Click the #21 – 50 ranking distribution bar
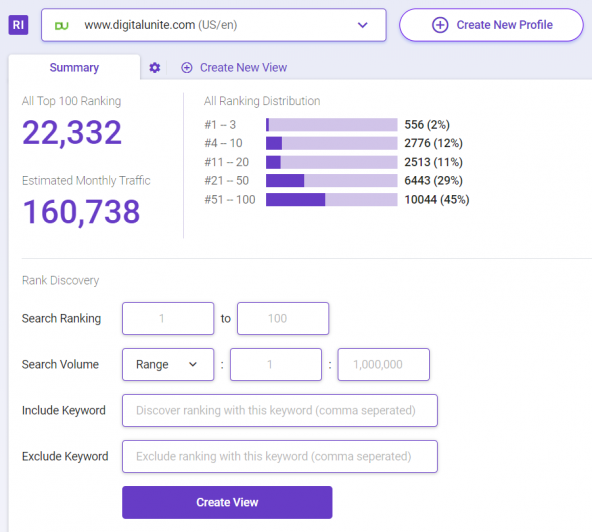Viewport: 592px width, 532px height. click(x=331, y=180)
